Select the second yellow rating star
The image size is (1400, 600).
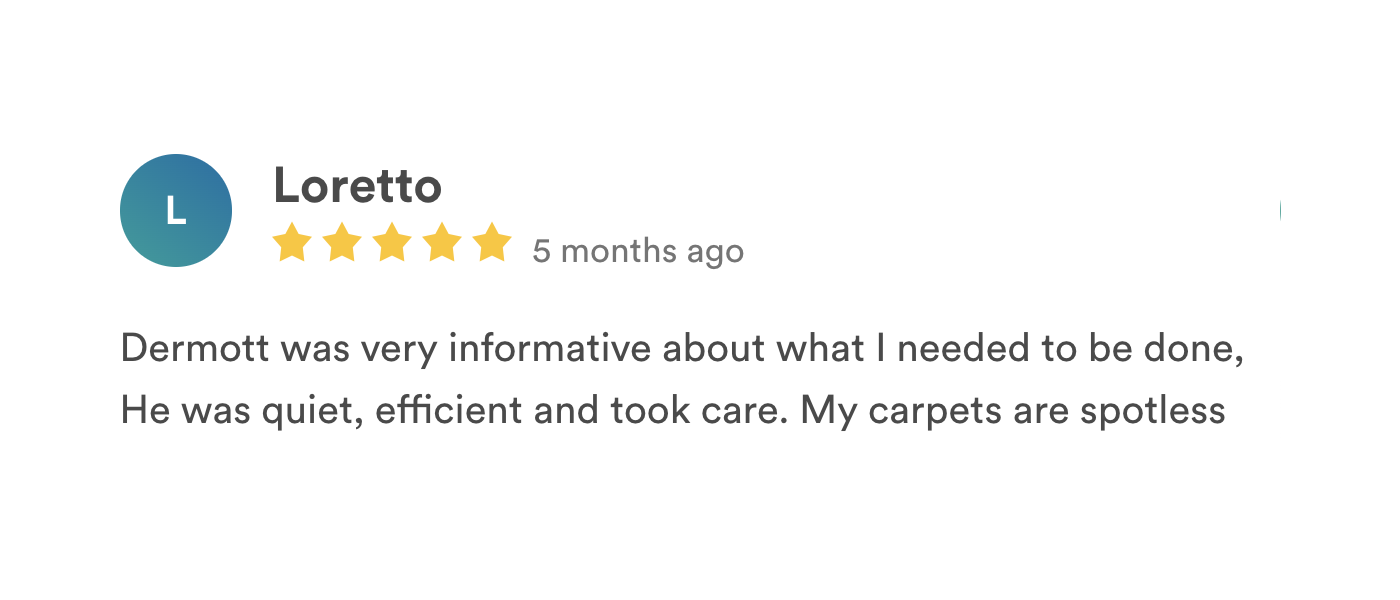pyautogui.click(x=341, y=243)
